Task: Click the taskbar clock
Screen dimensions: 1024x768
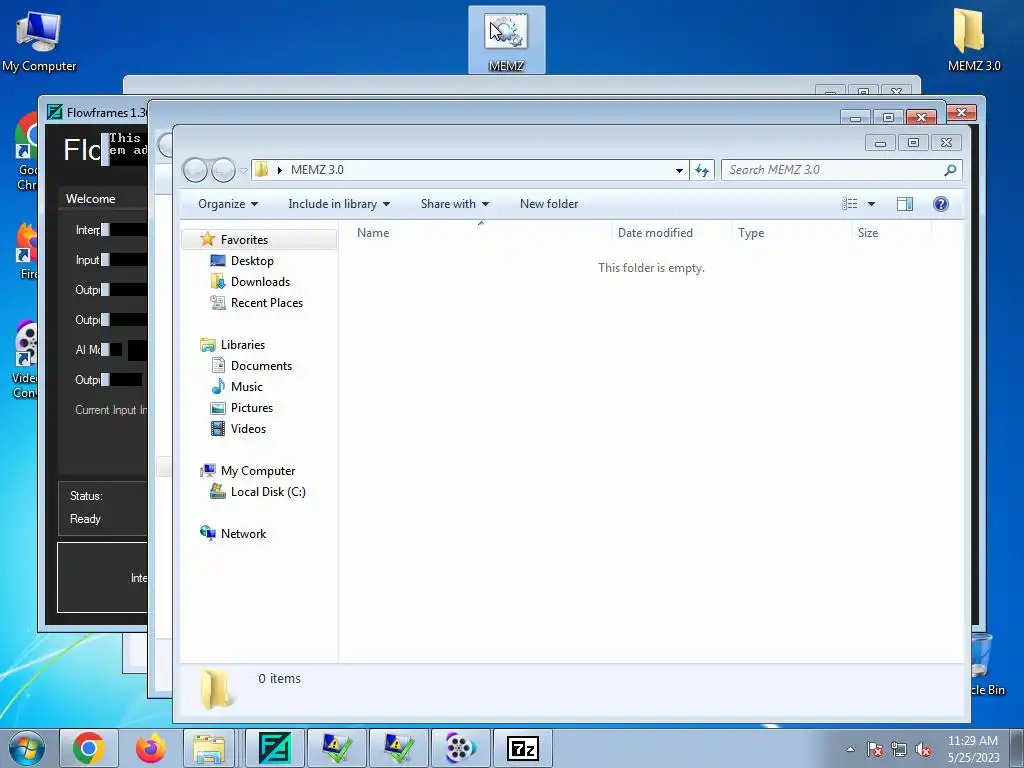Action: 972,749
